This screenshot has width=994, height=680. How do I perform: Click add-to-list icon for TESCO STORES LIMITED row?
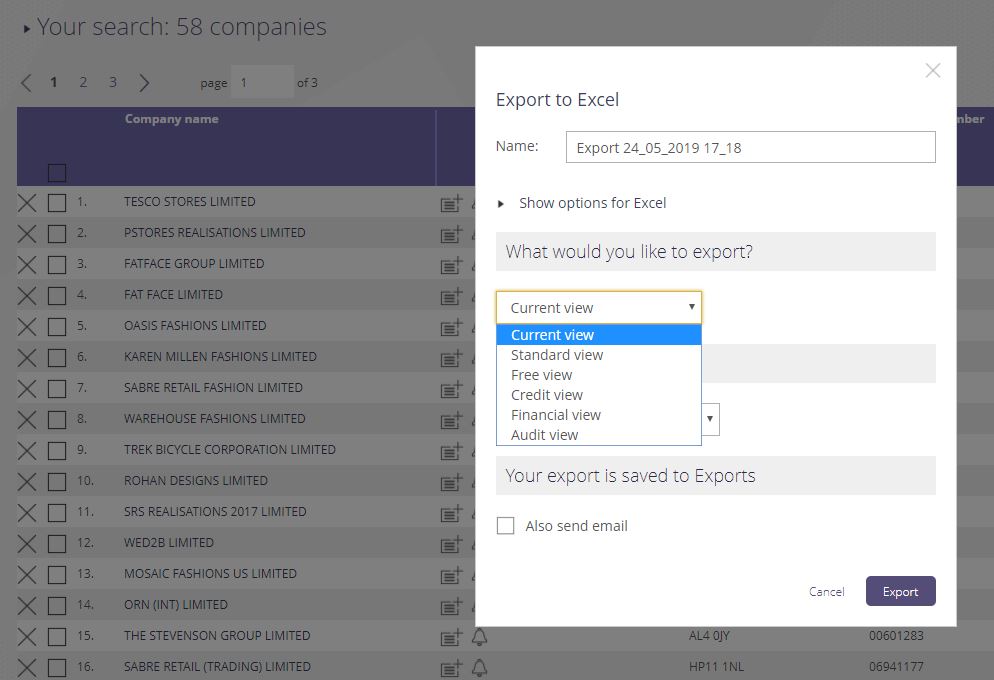[451, 203]
